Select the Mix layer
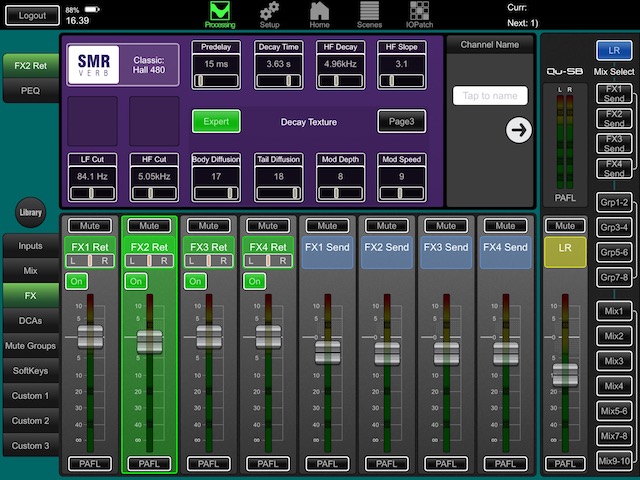This screenshot has width=640, height=480. pyautogui.click(x=31, y=271)
